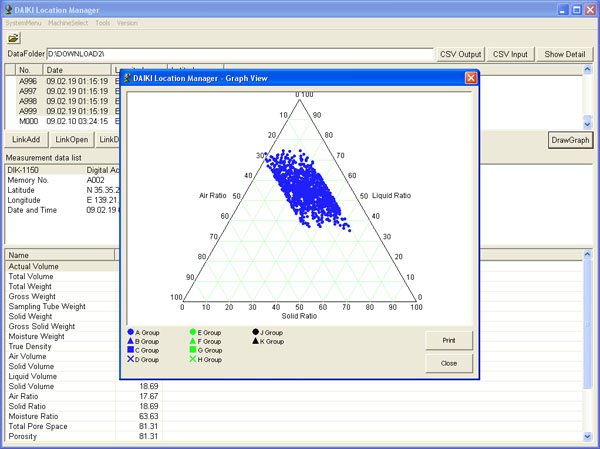The height and width of the screenshot is (449, 600).
Task: Click Print in the Graph View
Action: coord(449,340)
